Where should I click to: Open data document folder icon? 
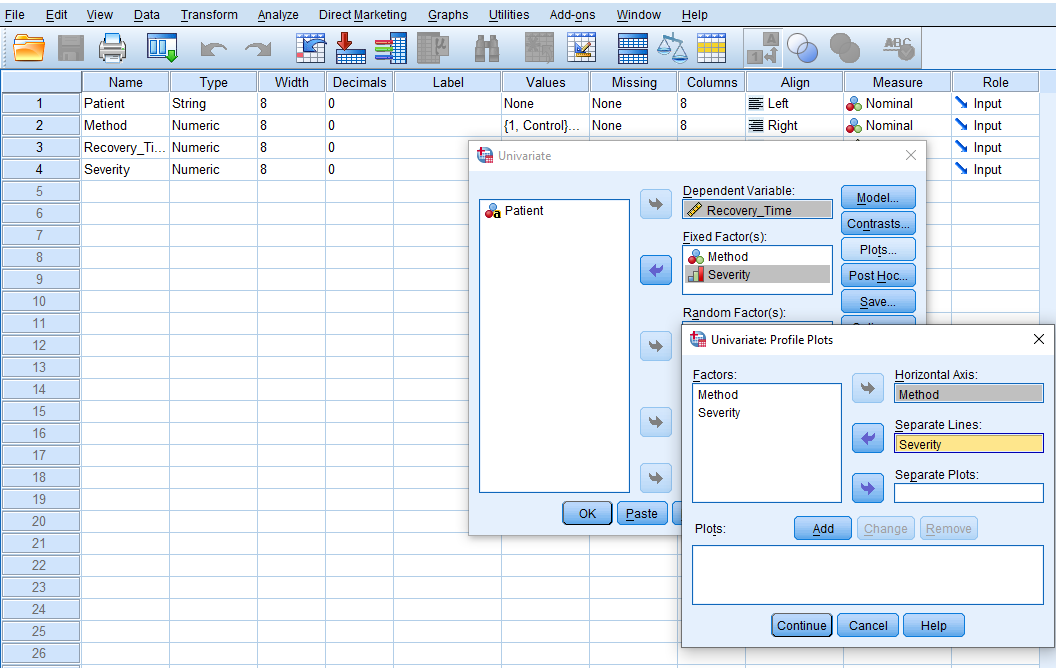(x=29, y=48)
